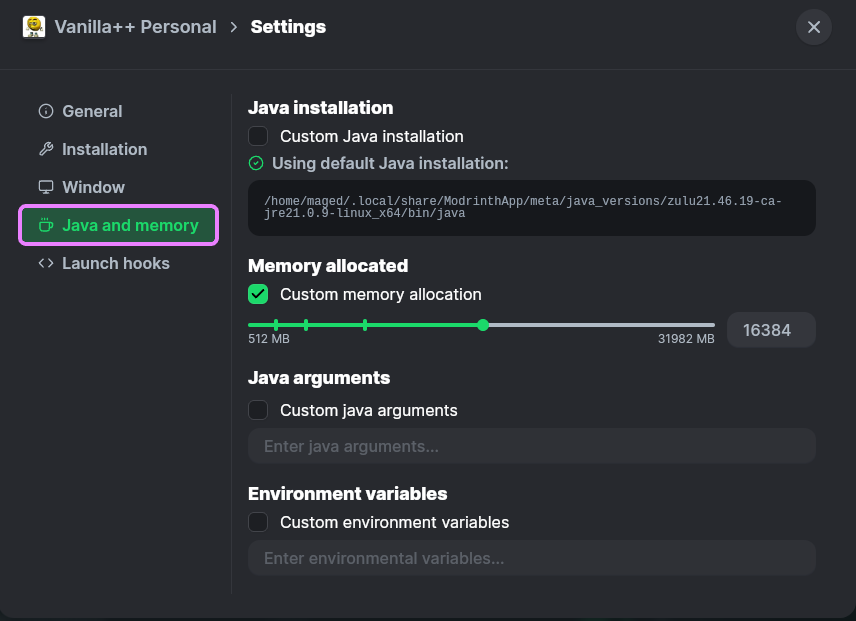
Task: Click the Custom java arguments label
Action: [x=369, y=411]
